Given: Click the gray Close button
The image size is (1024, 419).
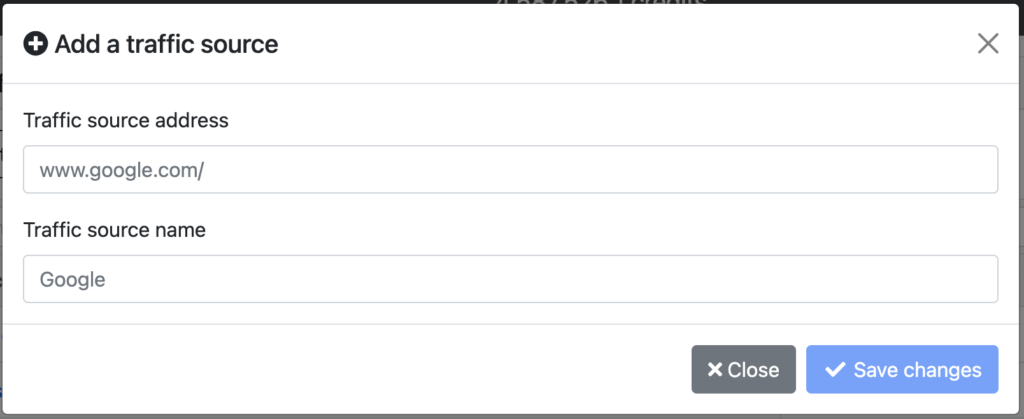Looking at the screenshot, I should pyautogui.click(x=743, y=369).
